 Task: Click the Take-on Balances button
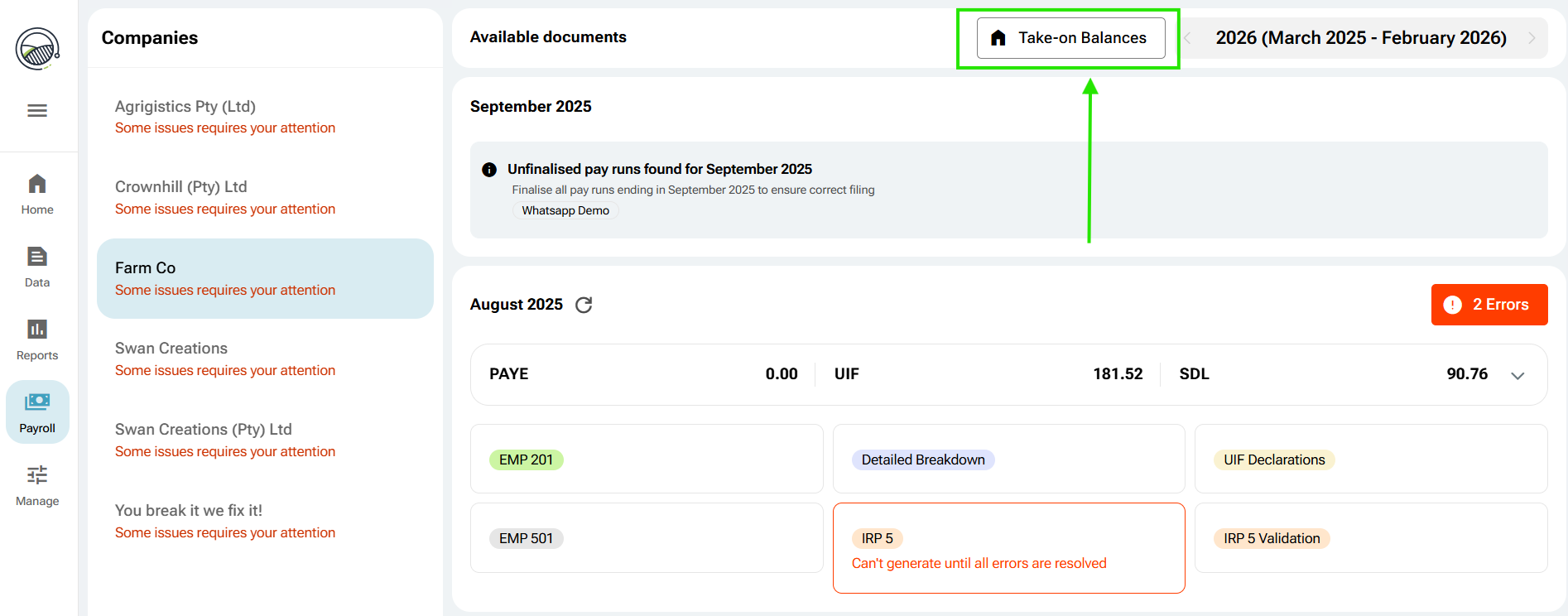click(x=1070, y=38)
